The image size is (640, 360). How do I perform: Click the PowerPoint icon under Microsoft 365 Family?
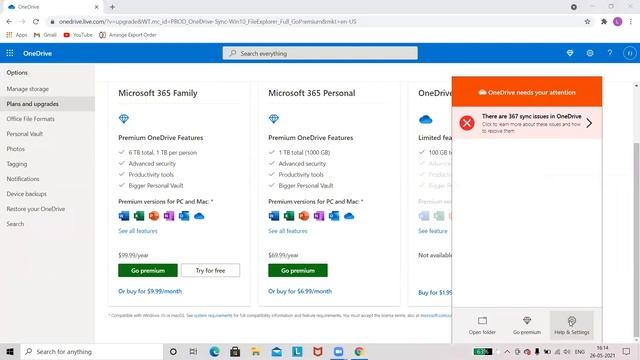[x=154, y=216]
